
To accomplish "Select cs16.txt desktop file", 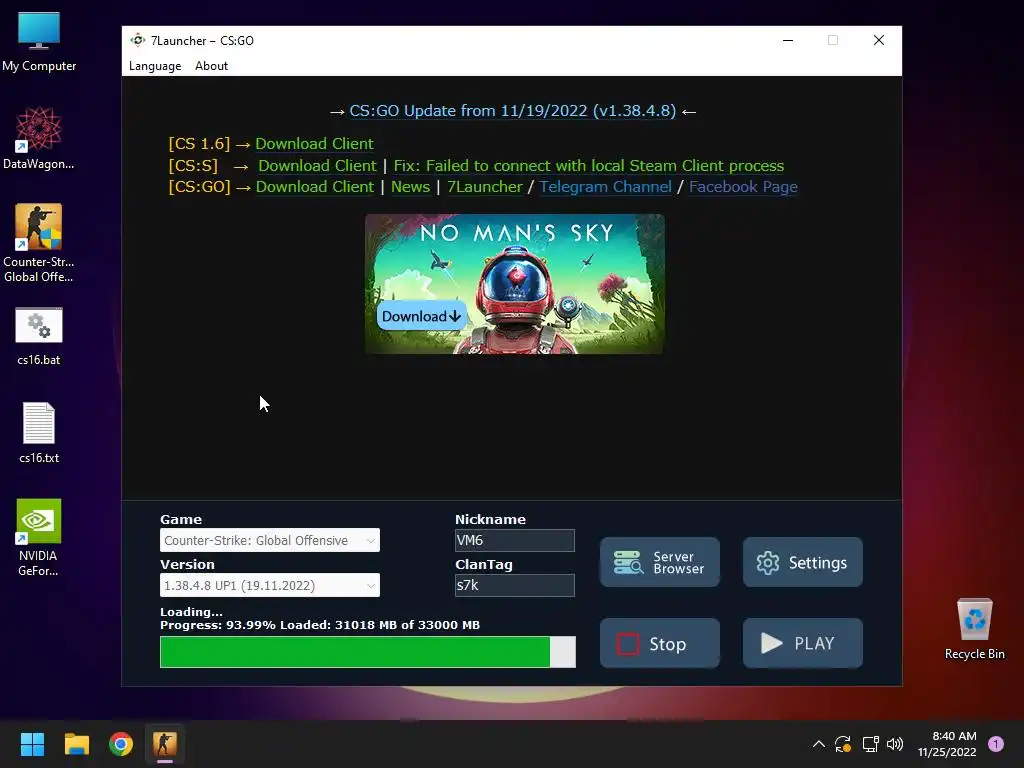I will pyautogui.click(x=39, y=432).
